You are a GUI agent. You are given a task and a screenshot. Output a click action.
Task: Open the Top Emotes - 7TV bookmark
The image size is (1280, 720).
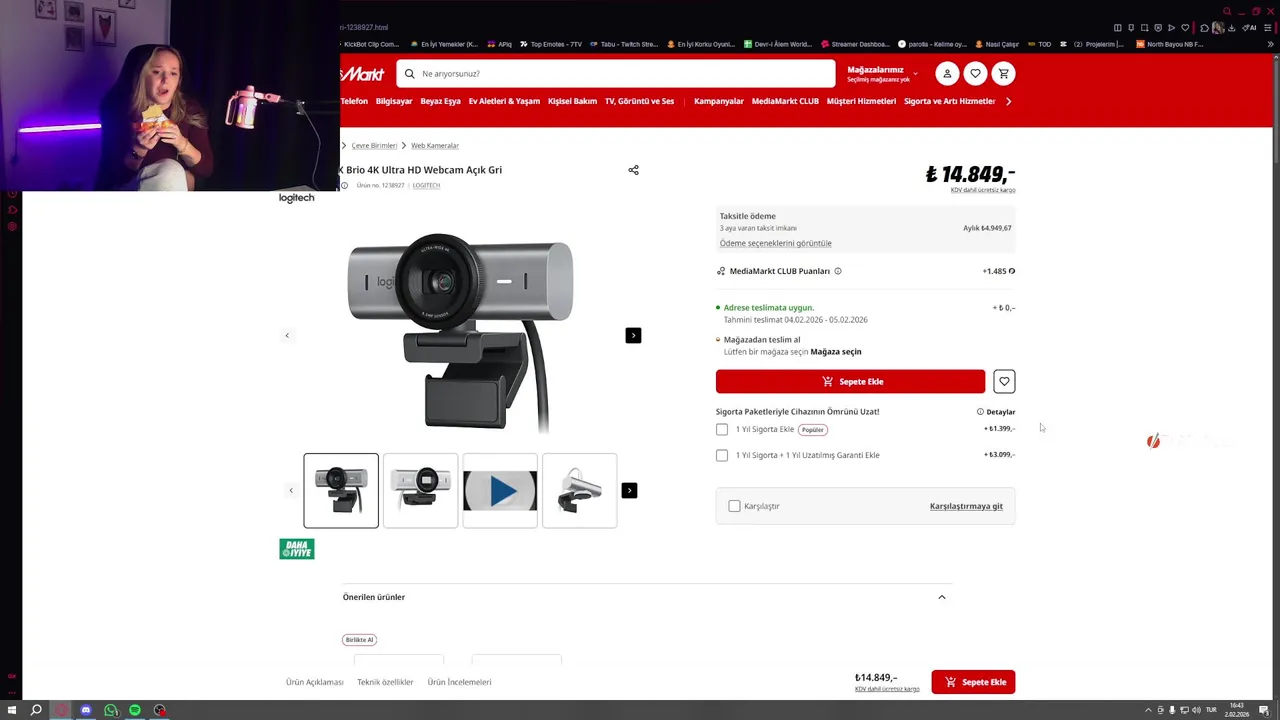point(551,44)
